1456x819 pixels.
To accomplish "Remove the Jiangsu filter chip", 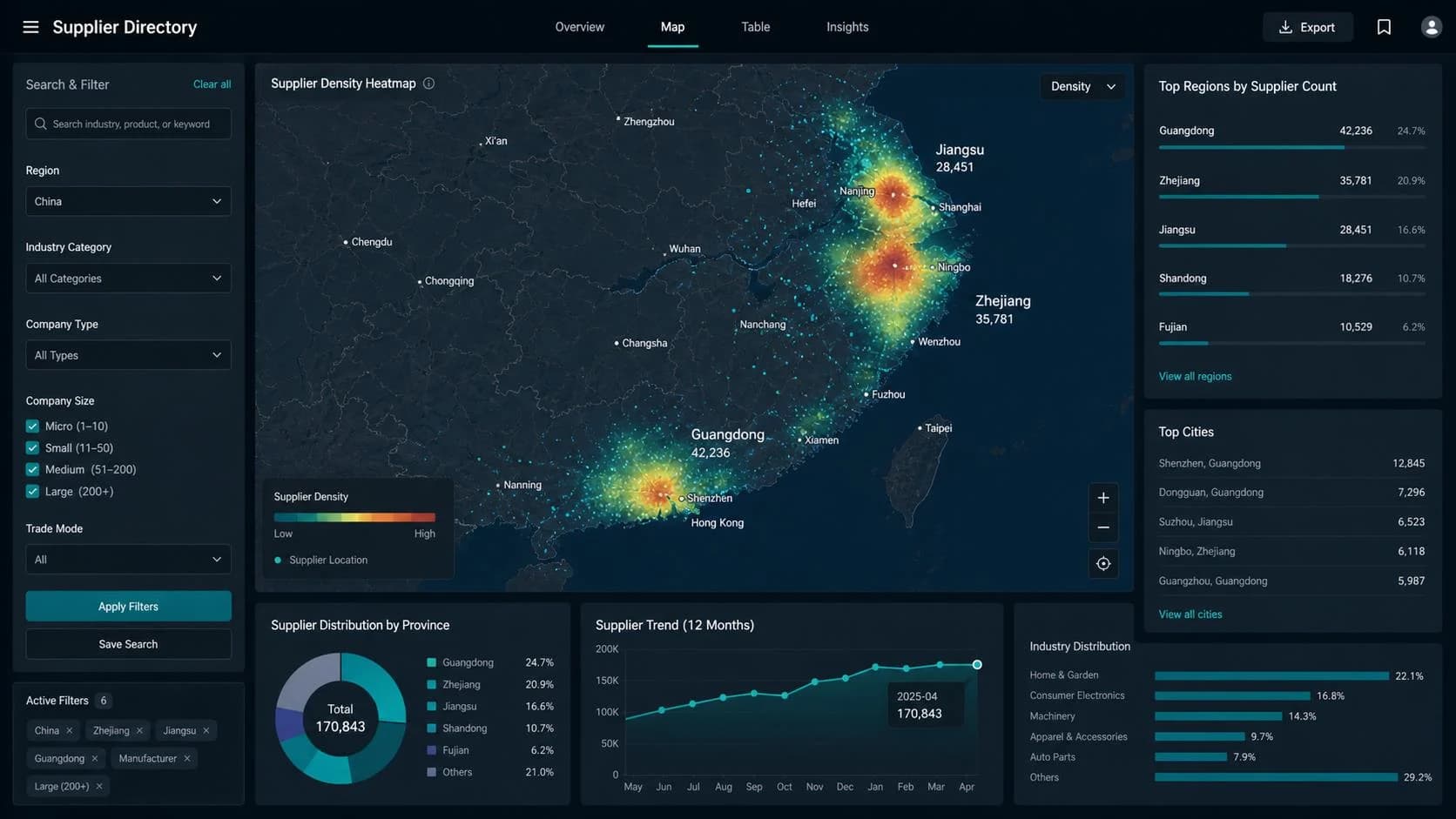I will click(206, 730).
